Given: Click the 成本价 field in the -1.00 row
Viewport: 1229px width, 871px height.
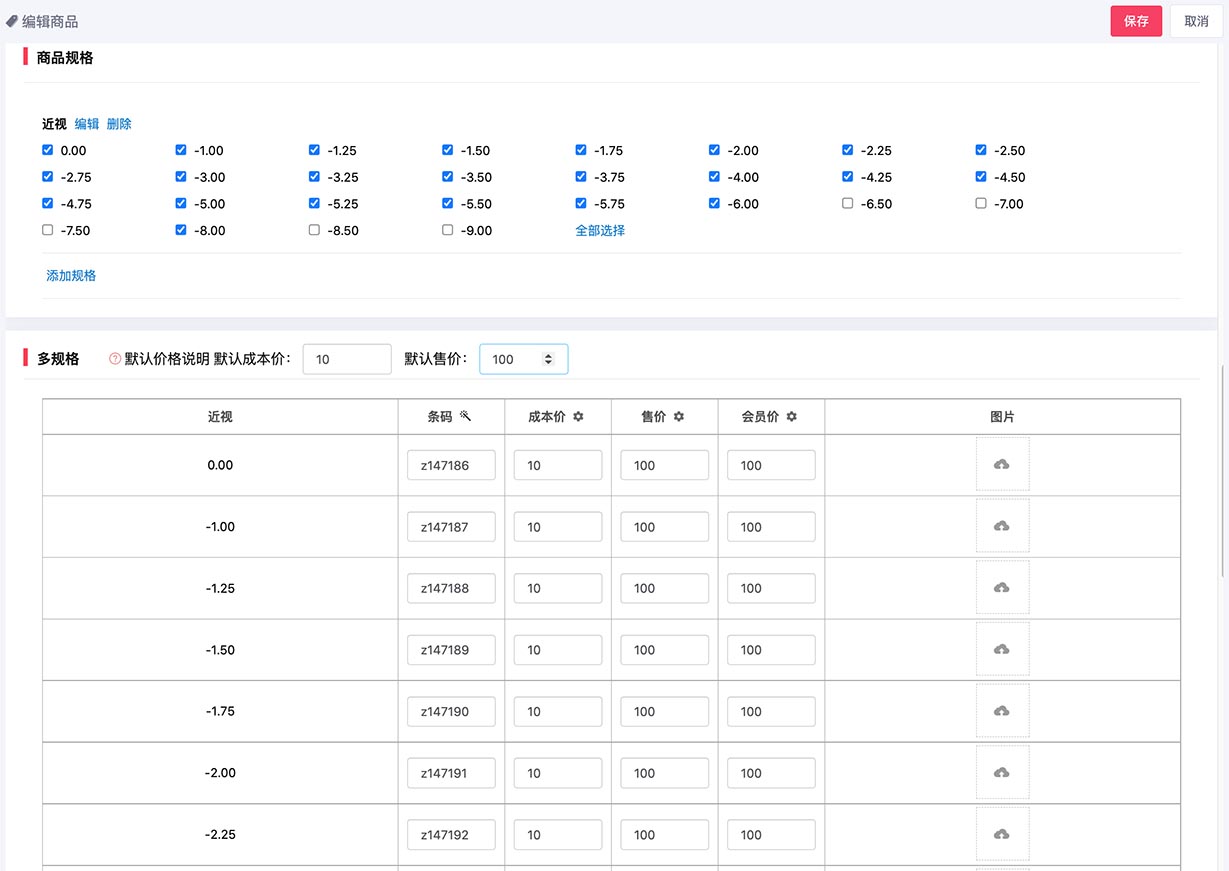Looking at the screenshot, I should pos(558,527).
